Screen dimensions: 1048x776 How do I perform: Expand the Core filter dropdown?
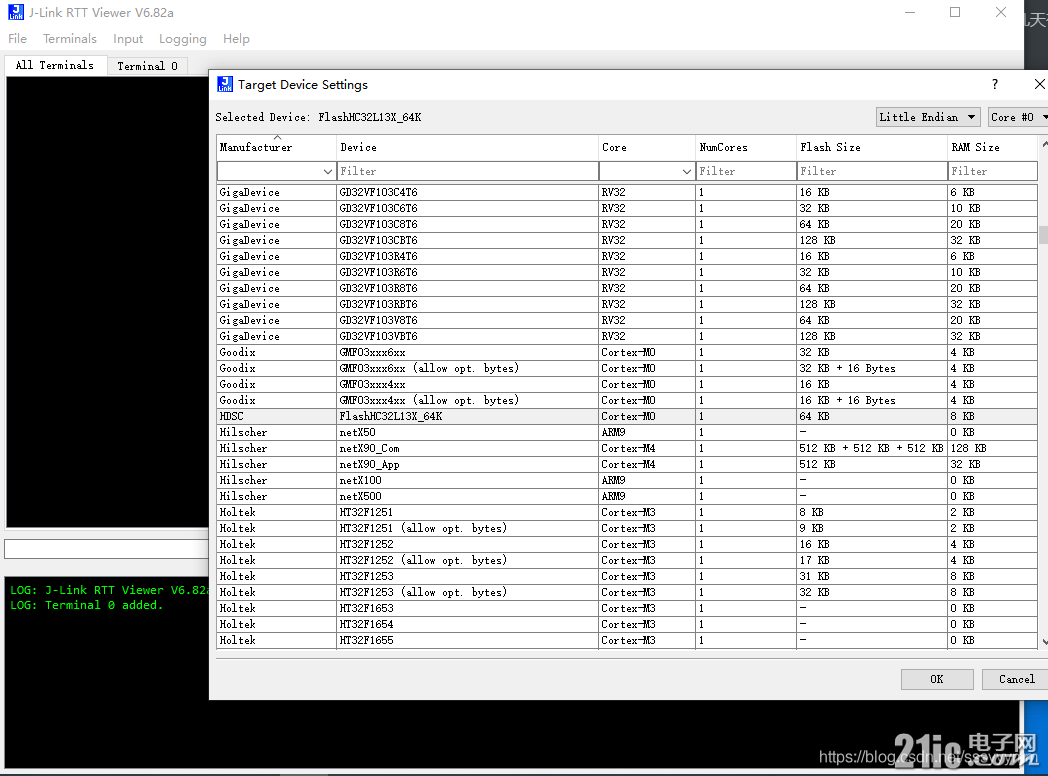point(686,172)
